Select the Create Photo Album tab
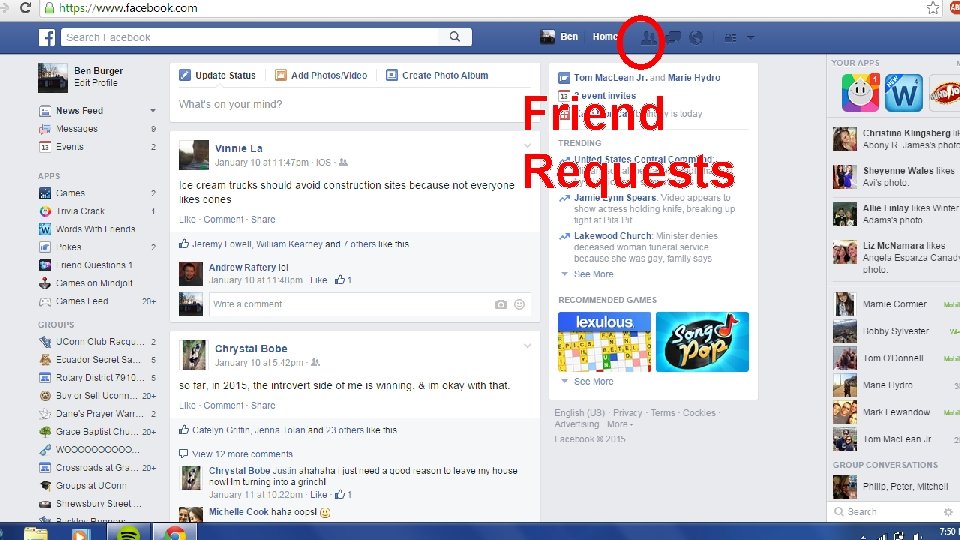Image resolution: width=960 pixels, height=540 pixels. coord(437,75)
